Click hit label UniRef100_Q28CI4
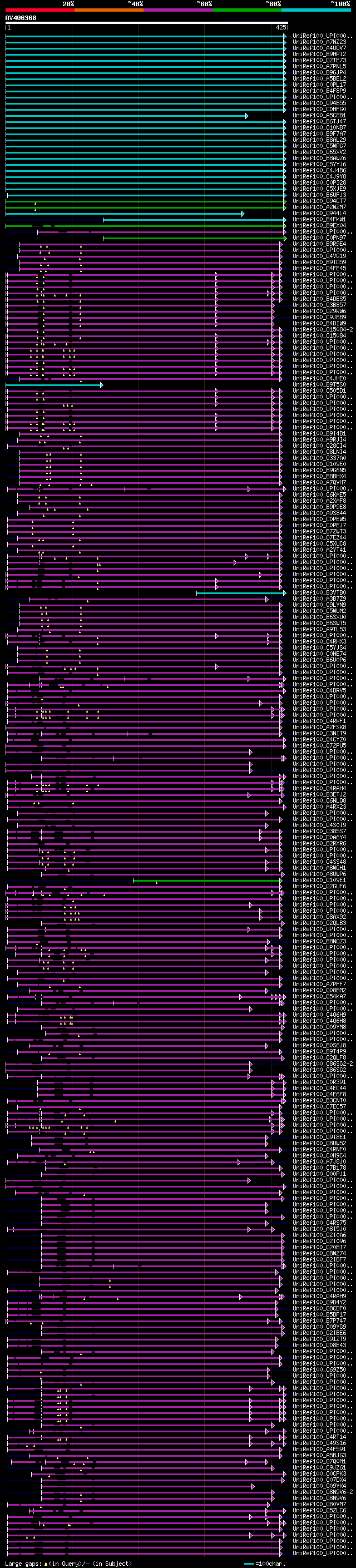356x1568 pixels. (x=319, y=446)
